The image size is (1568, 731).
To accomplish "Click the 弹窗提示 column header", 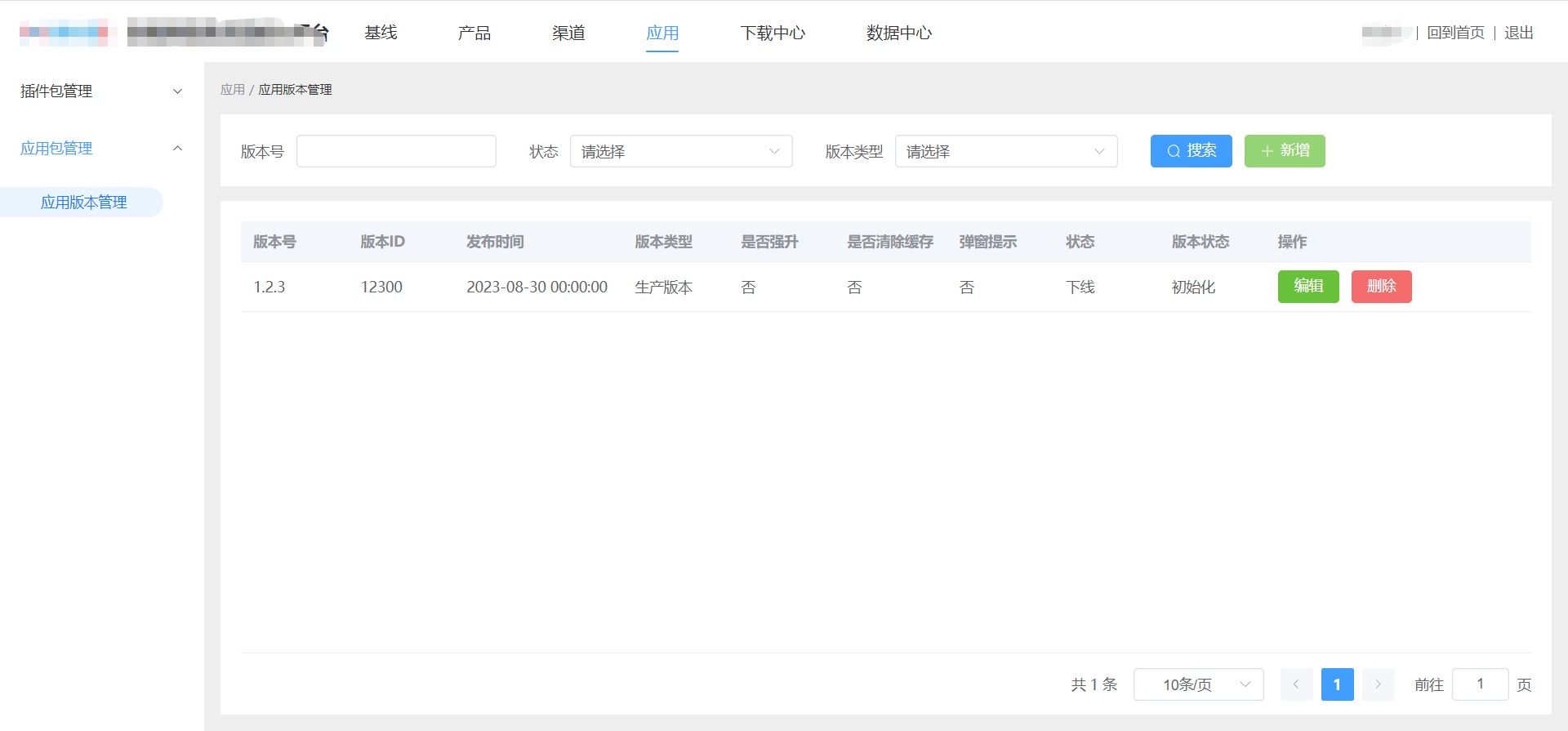I will pyautogui.click(x=988, y=242).
